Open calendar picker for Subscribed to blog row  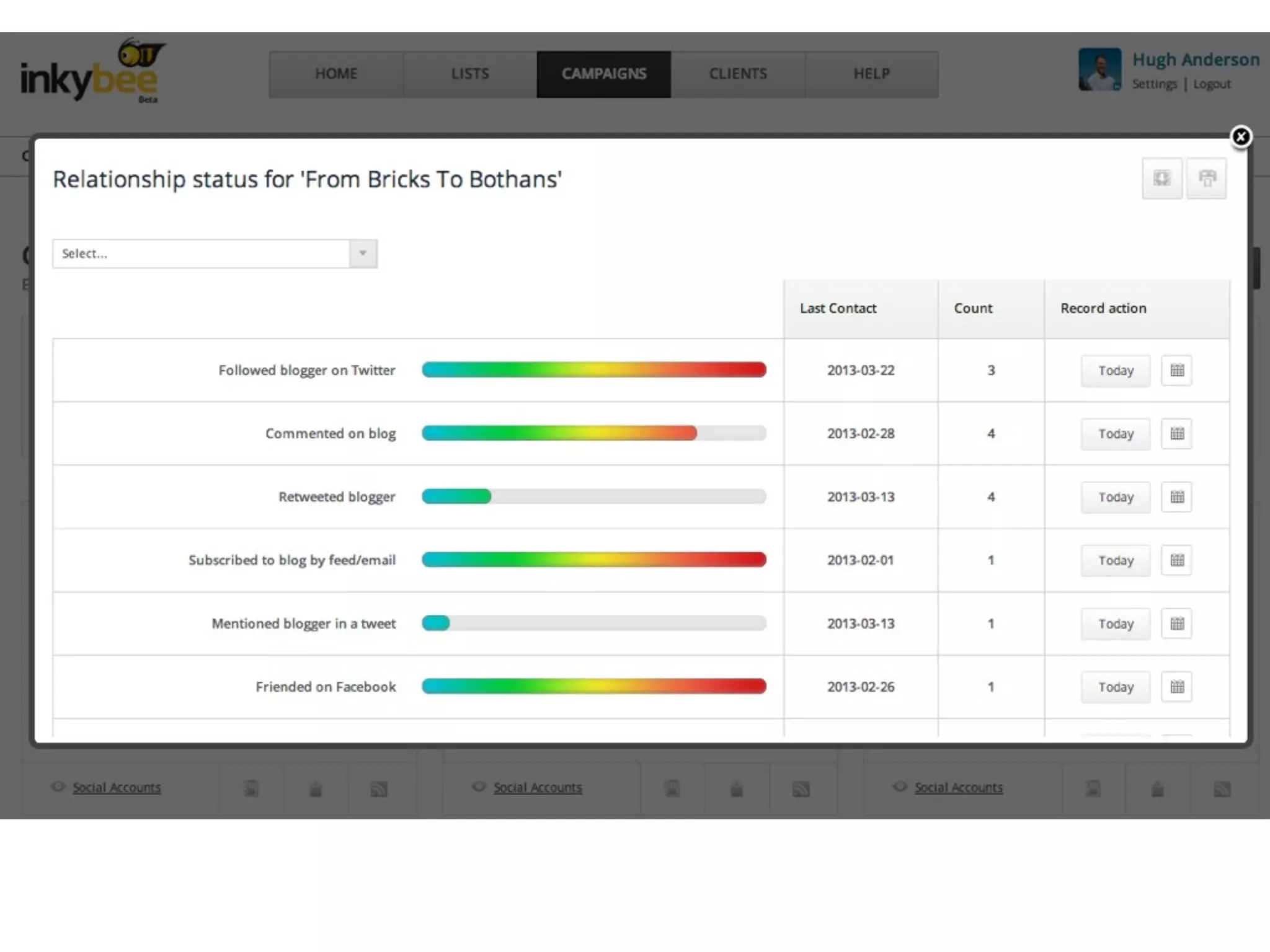(1176, 560)
